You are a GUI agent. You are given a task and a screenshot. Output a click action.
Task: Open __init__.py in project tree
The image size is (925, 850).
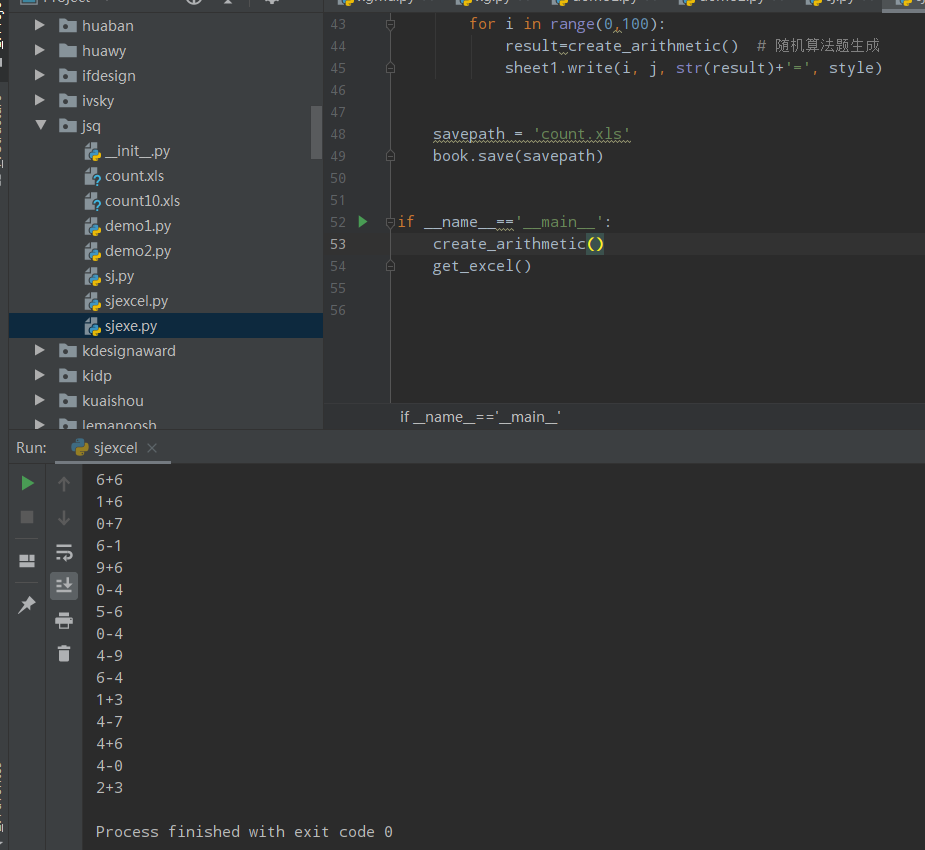tap(137, 151)
